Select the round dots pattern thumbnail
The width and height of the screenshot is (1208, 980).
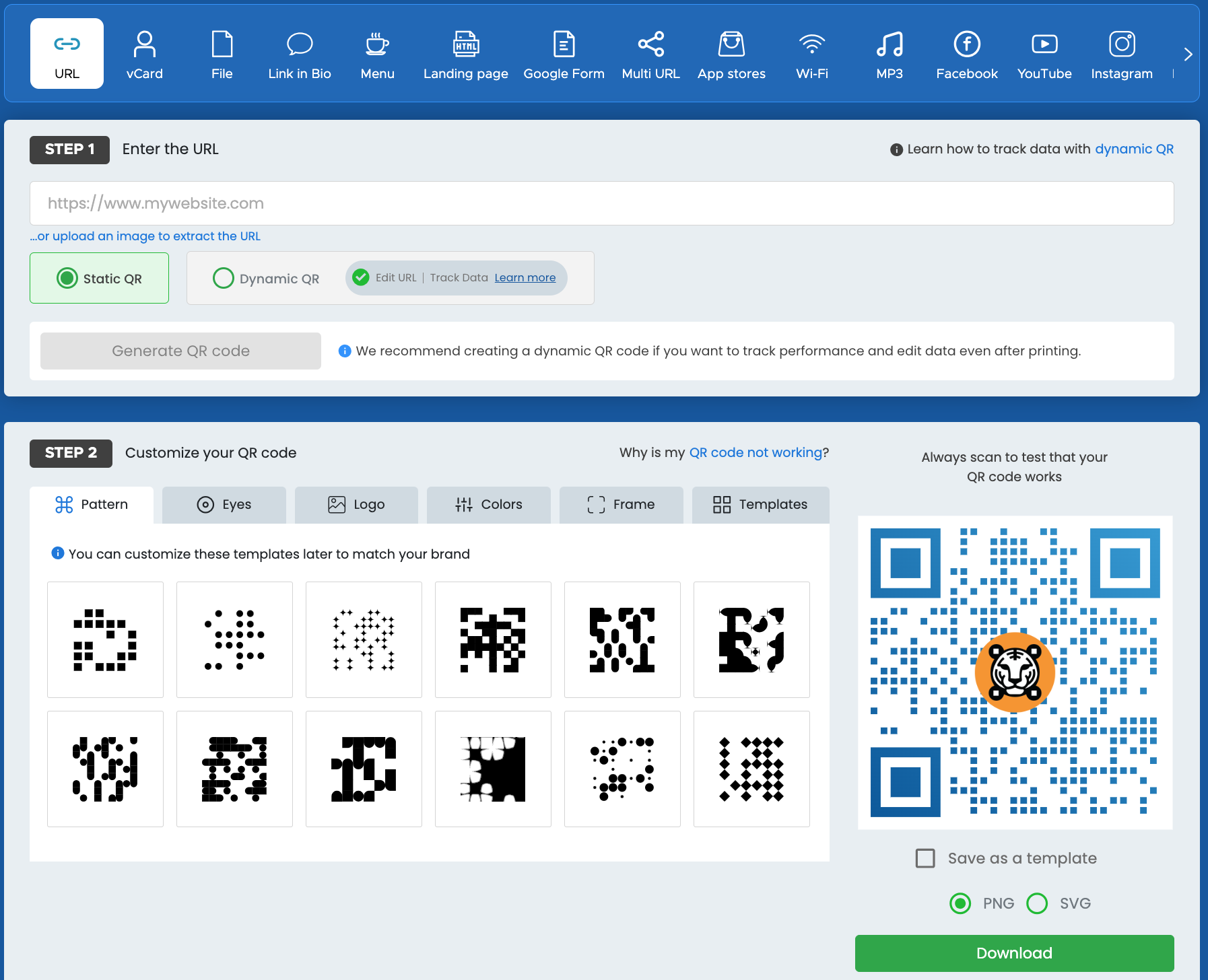pyautogui.click(x=234, y=639)
